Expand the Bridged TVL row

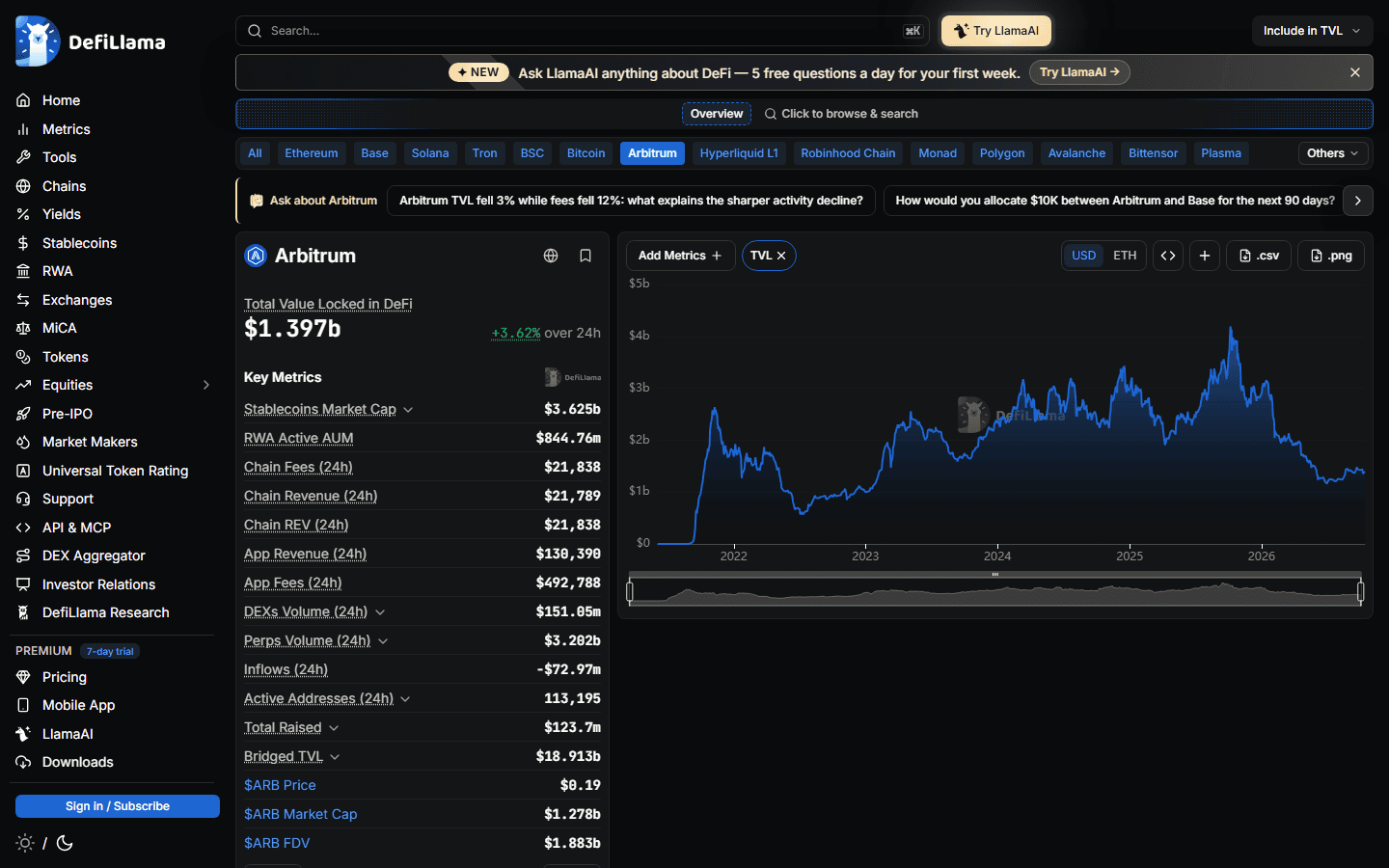point(335,757)
